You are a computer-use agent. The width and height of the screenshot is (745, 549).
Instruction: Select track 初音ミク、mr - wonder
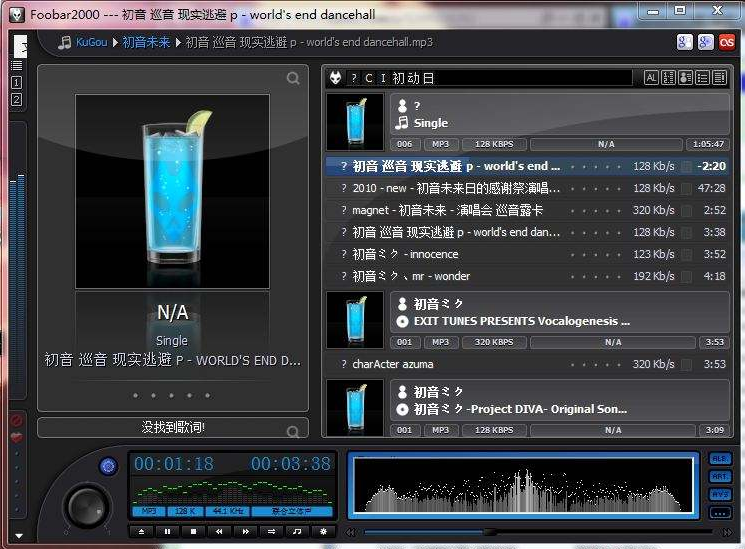pyautogui.click(x=527, y=276)
